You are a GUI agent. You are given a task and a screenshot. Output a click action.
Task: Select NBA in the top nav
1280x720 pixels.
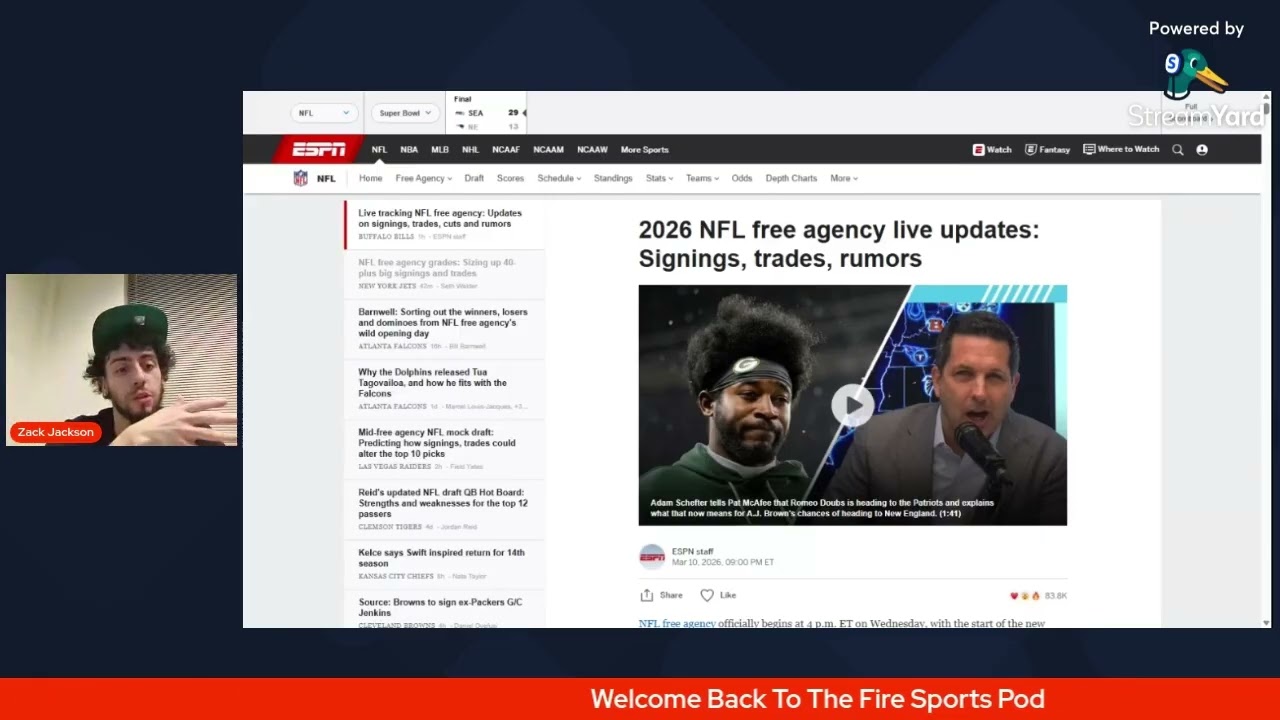click(409, 150)
